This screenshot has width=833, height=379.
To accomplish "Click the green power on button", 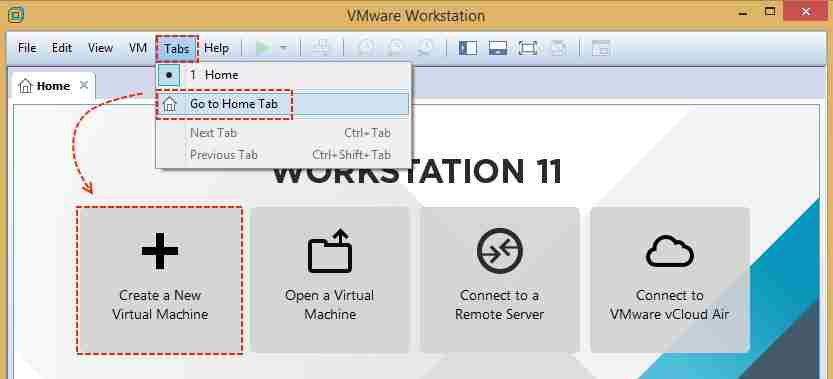I will [x=263, y=48].
